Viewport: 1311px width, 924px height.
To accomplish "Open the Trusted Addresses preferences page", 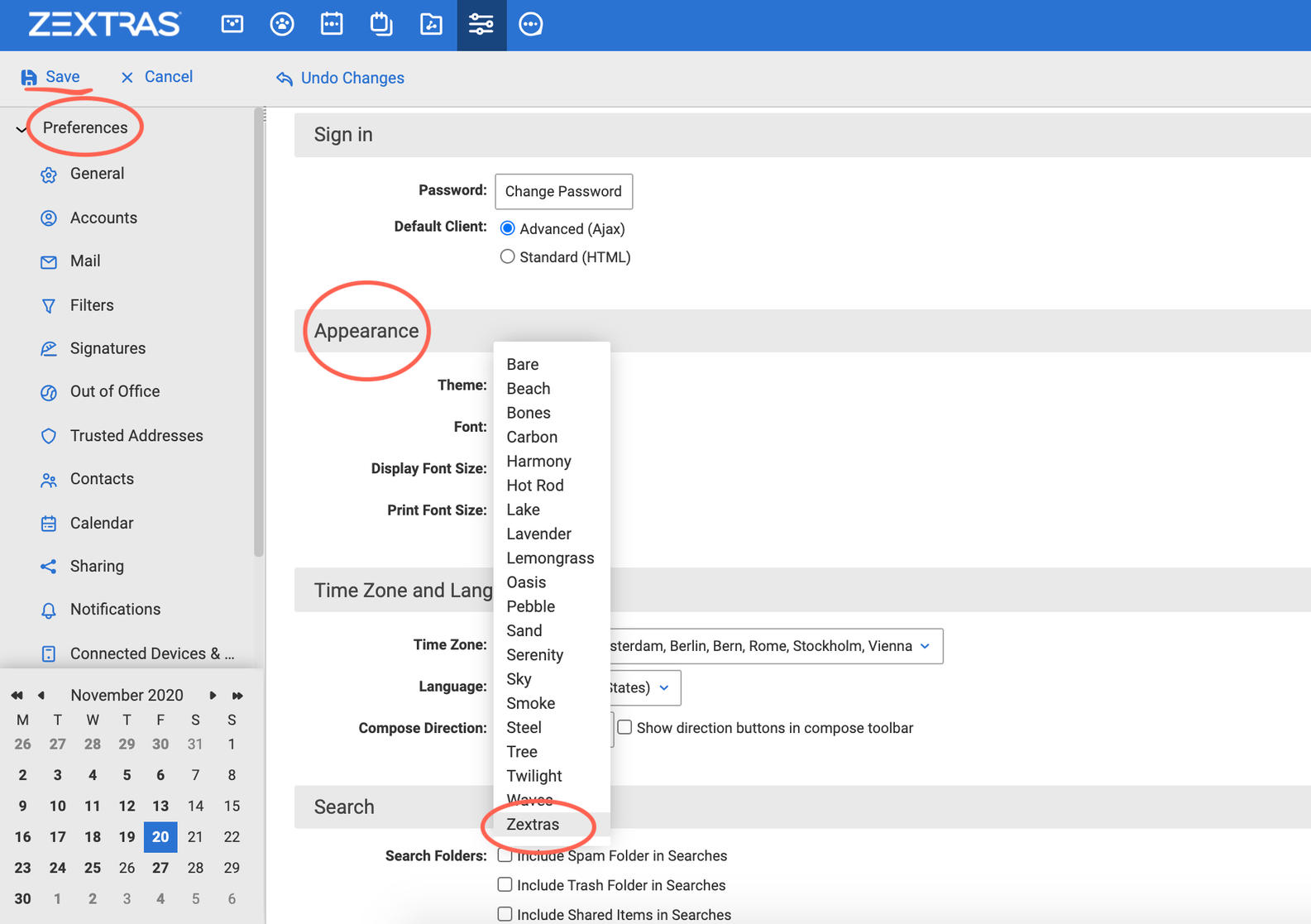I will (136, 436).
